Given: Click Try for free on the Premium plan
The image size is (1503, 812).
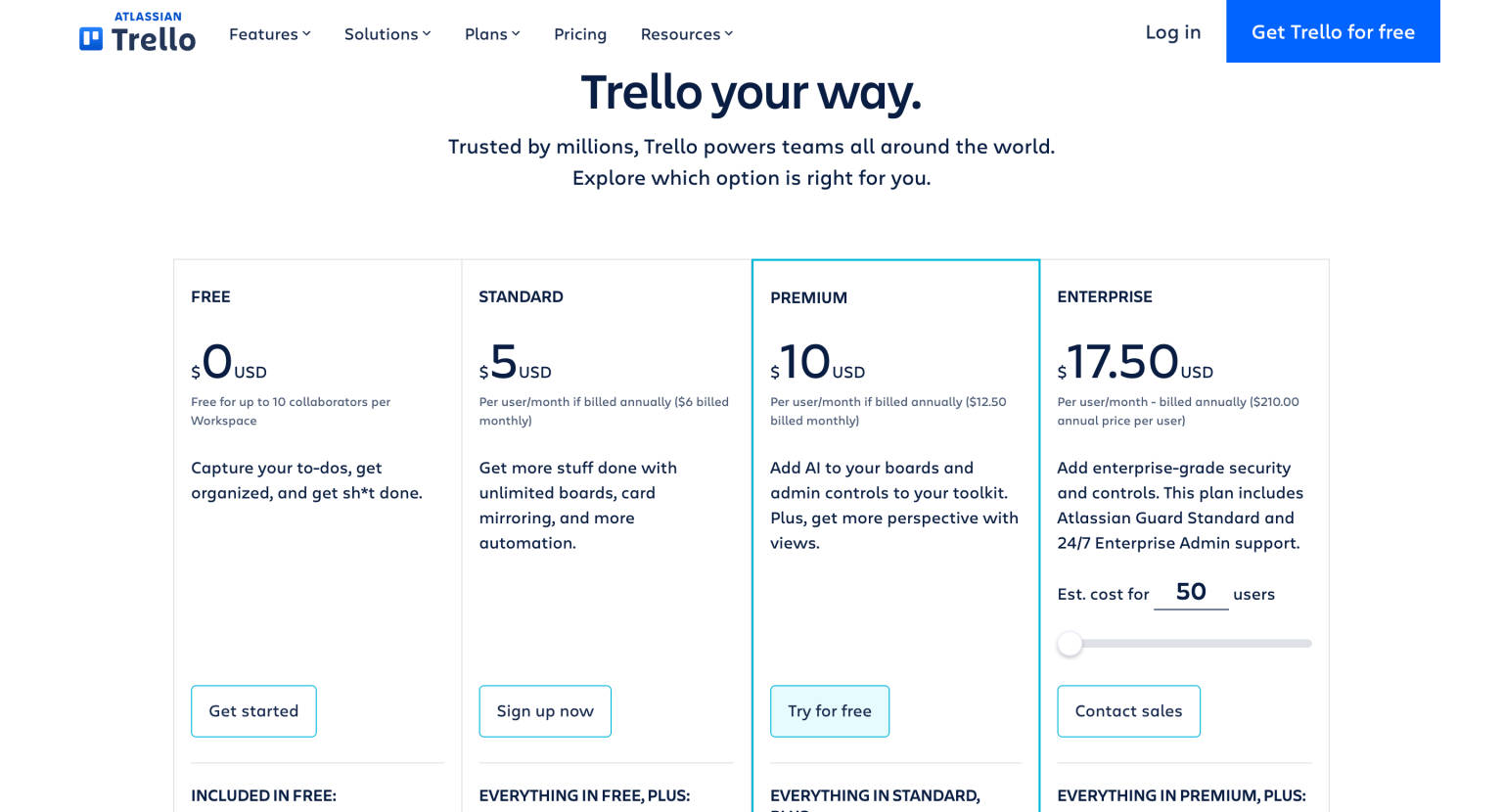Looking at the screenshot, I should 830,711.
